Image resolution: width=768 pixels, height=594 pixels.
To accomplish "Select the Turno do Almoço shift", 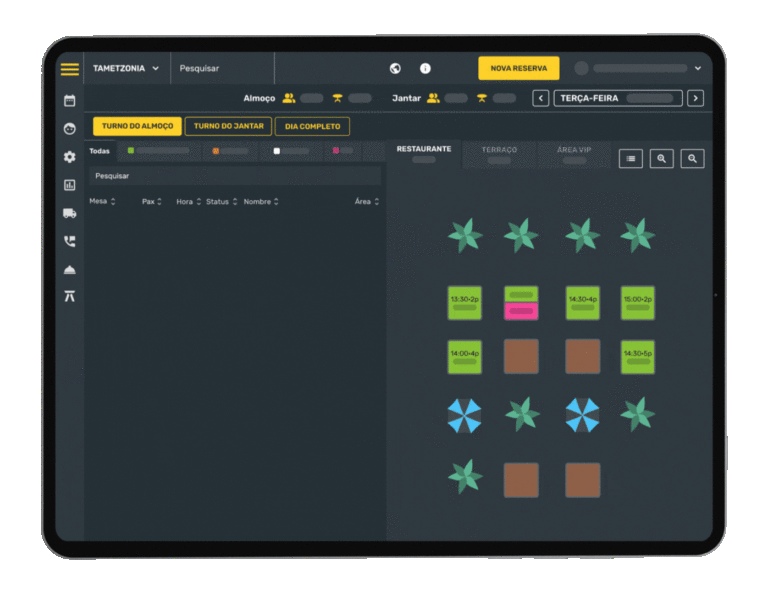I will click(137, 126).
